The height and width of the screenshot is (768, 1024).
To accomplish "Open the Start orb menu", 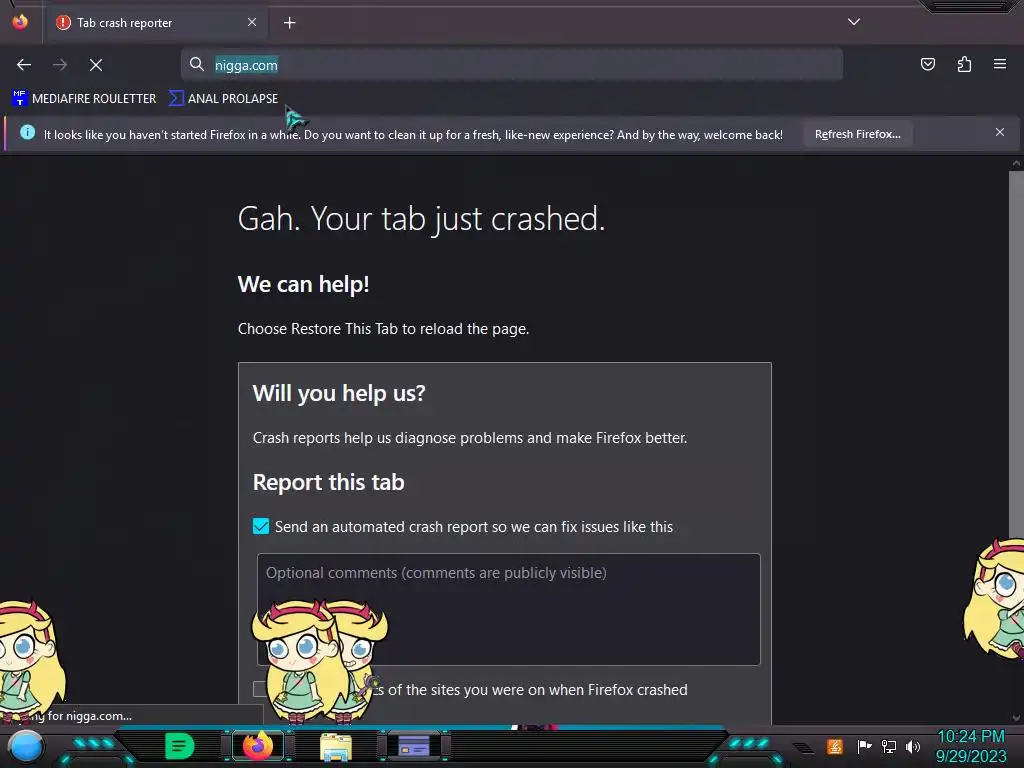I will tap(26, 747).
